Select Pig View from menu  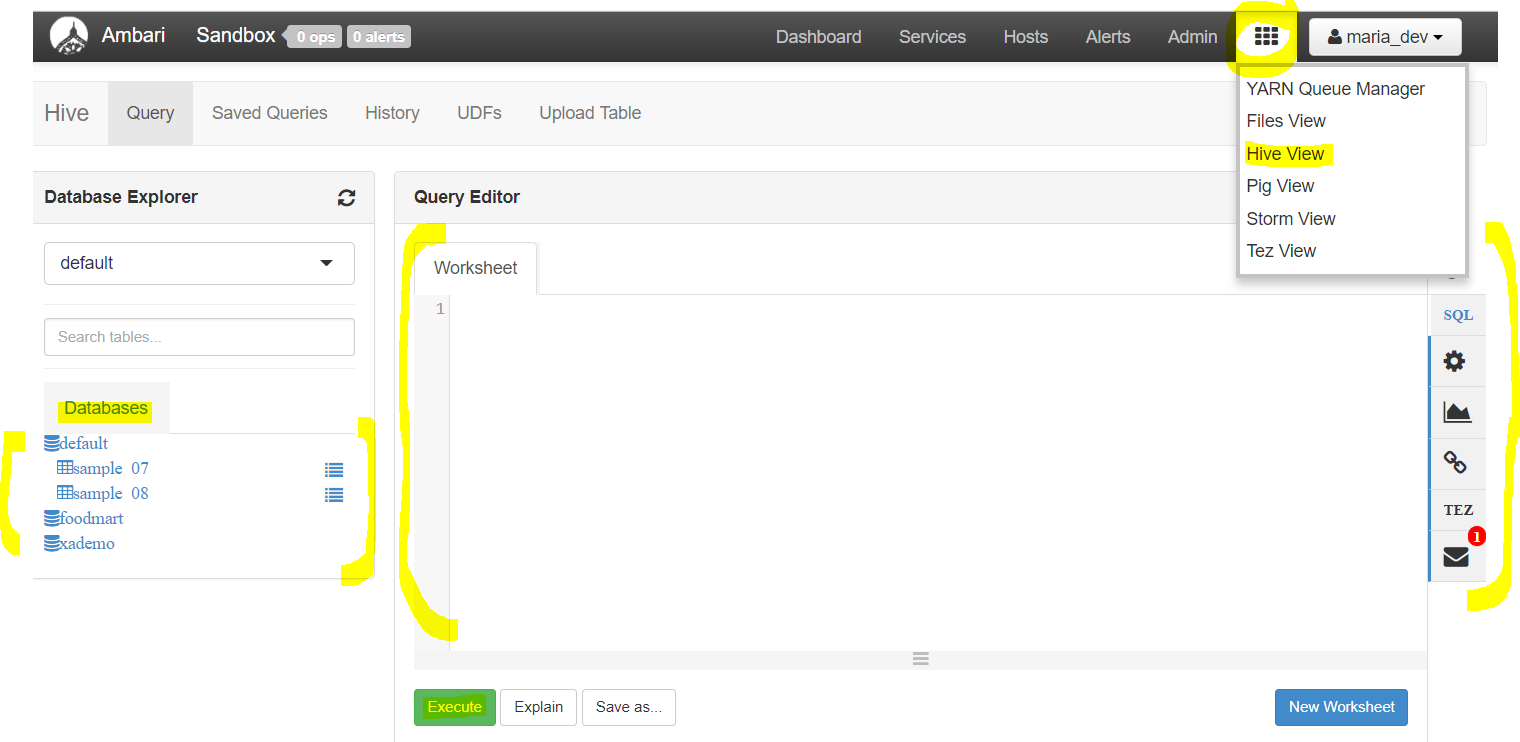1280,186
